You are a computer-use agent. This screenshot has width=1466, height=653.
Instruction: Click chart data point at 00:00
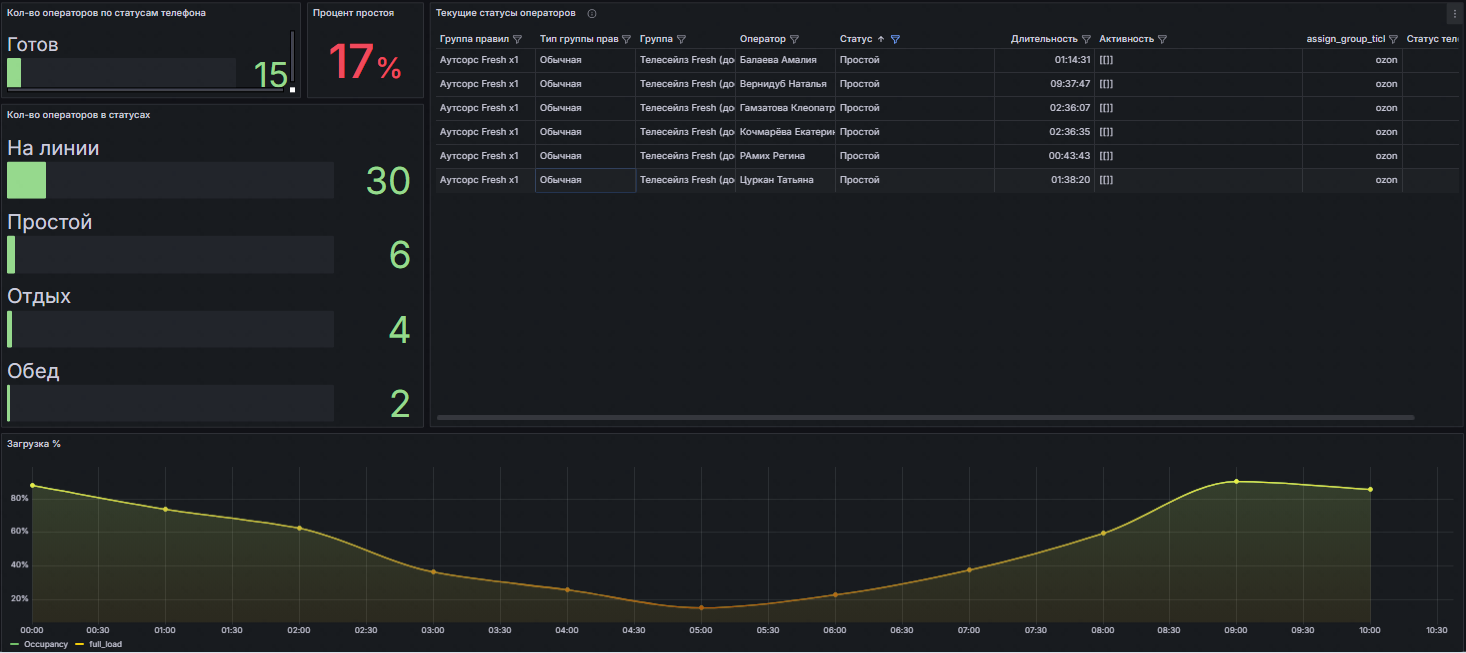pos(32,485)
